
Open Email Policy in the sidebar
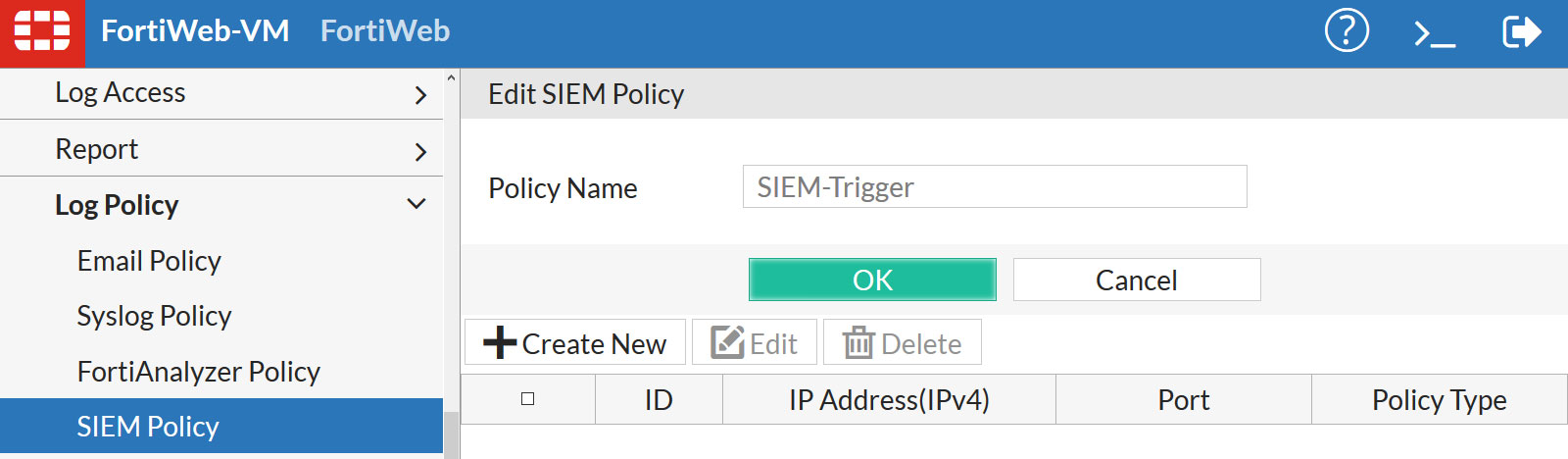(149, 261)
